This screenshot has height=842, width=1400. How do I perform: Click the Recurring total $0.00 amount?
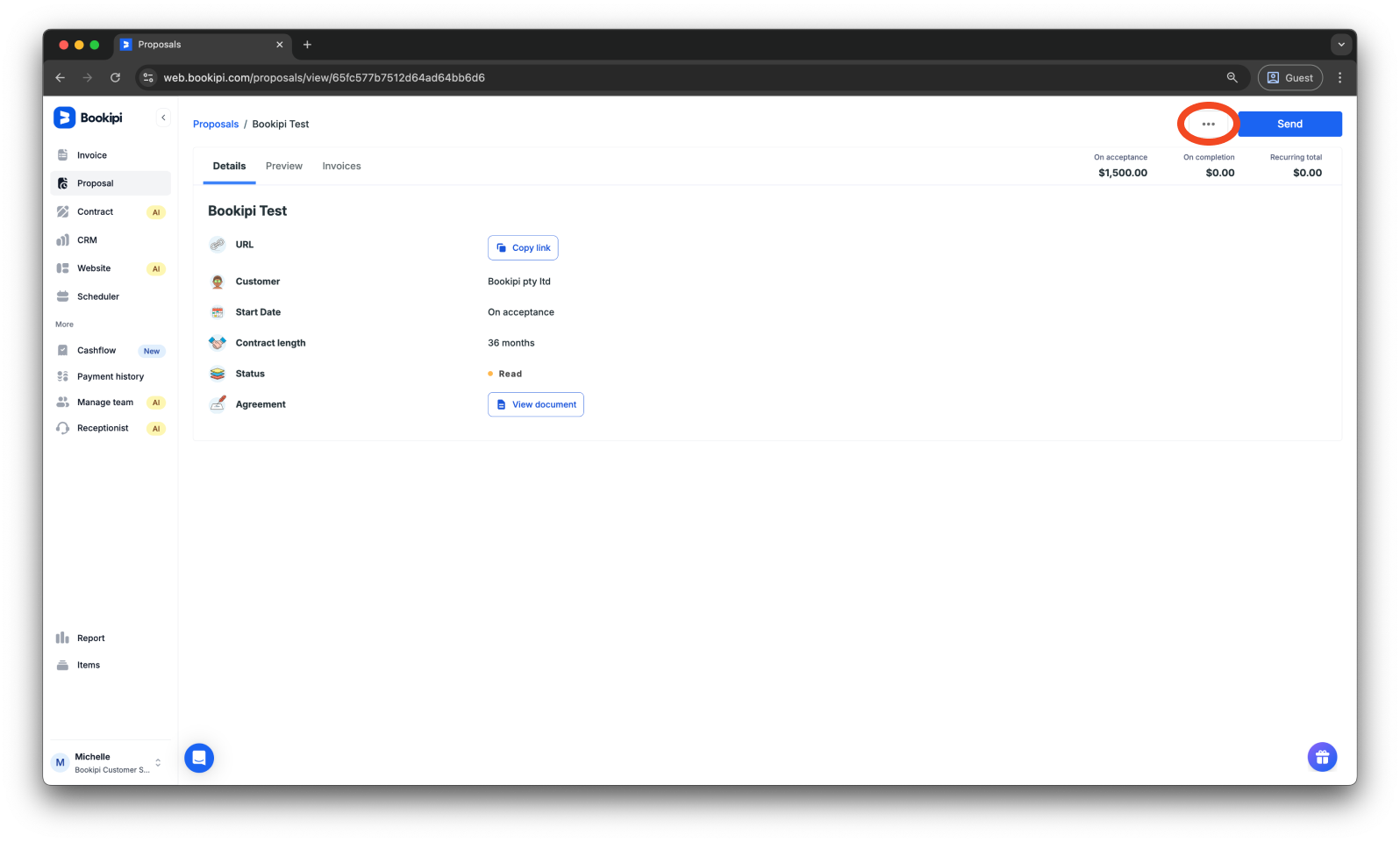[x=1307, y=173]
